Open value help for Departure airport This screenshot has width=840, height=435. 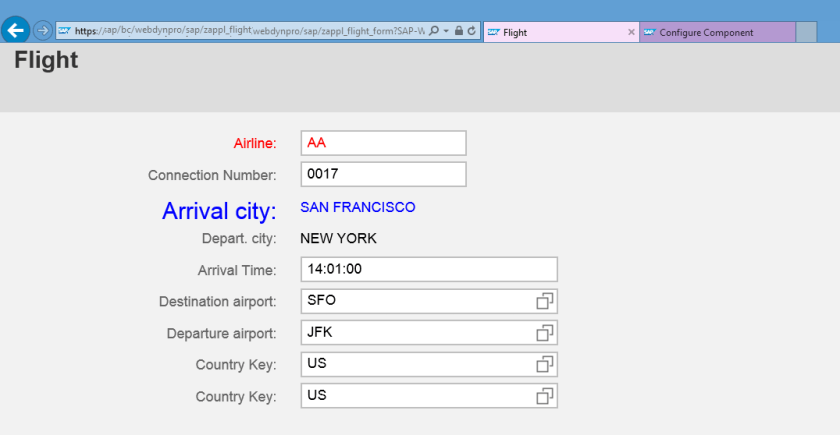pyautogui.click(x=544, y=333)
